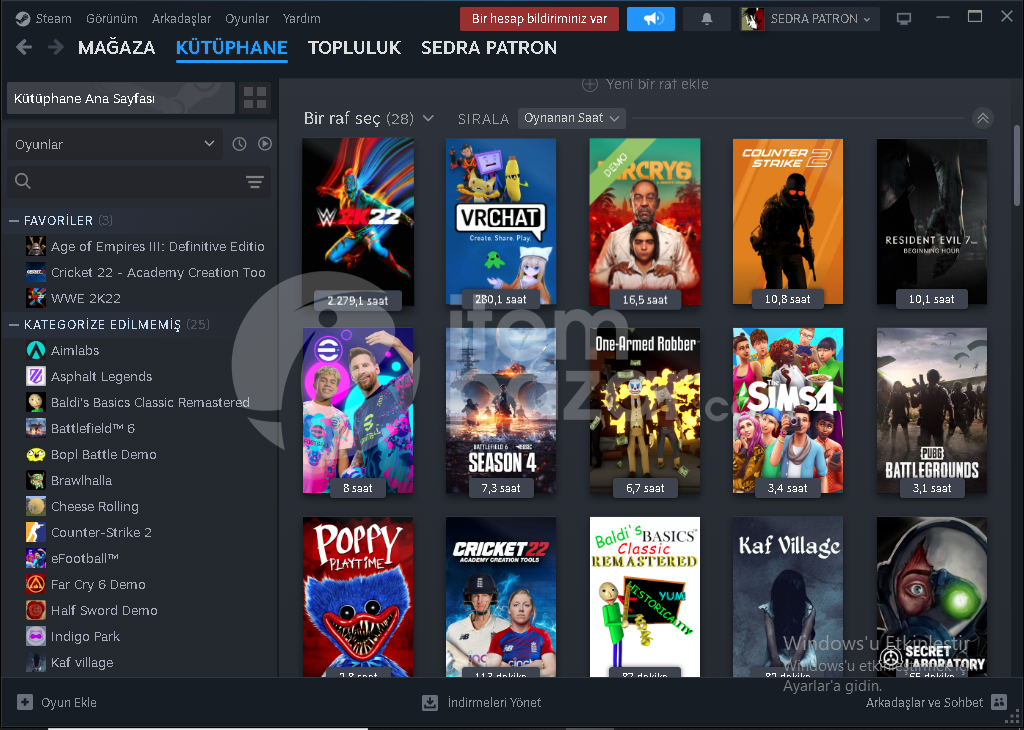Open The Sims 4 cover thumbnail
The image size is (1024, 730).
point(788,411)
